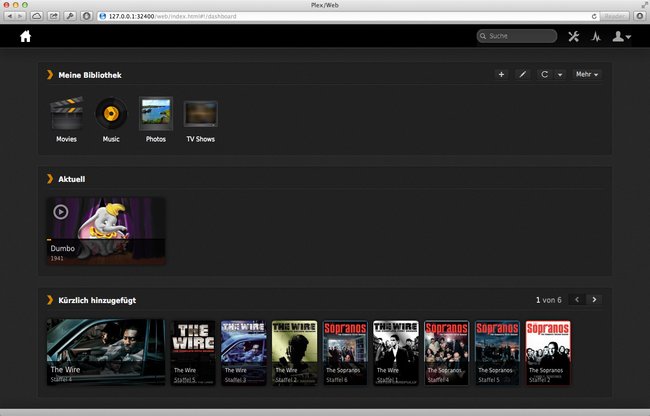Open the activity status pulse icon
This screenshot has width=650, height=416.
(596, 36)
